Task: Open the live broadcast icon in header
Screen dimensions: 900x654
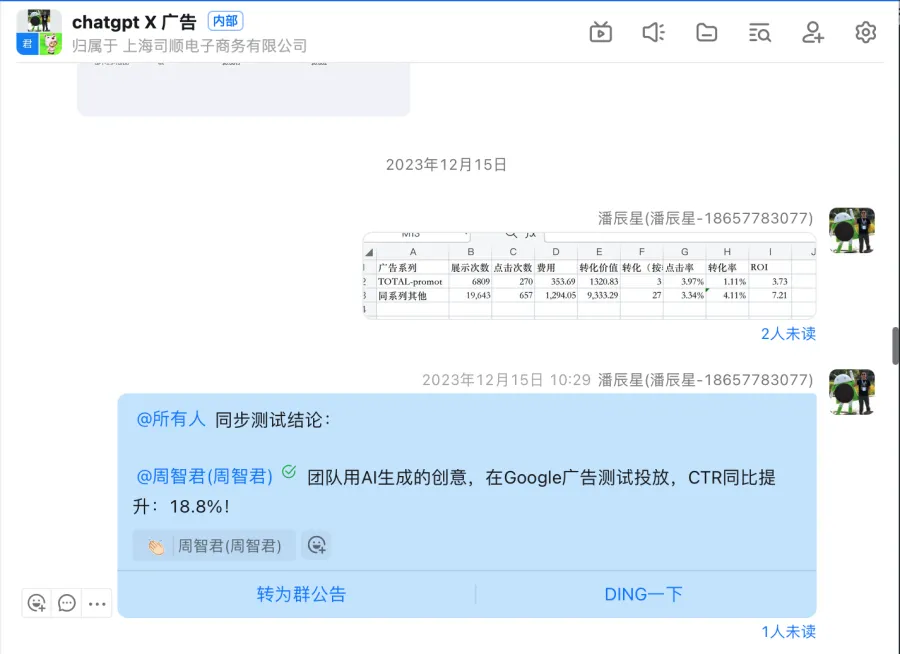Action: point(600,32)
